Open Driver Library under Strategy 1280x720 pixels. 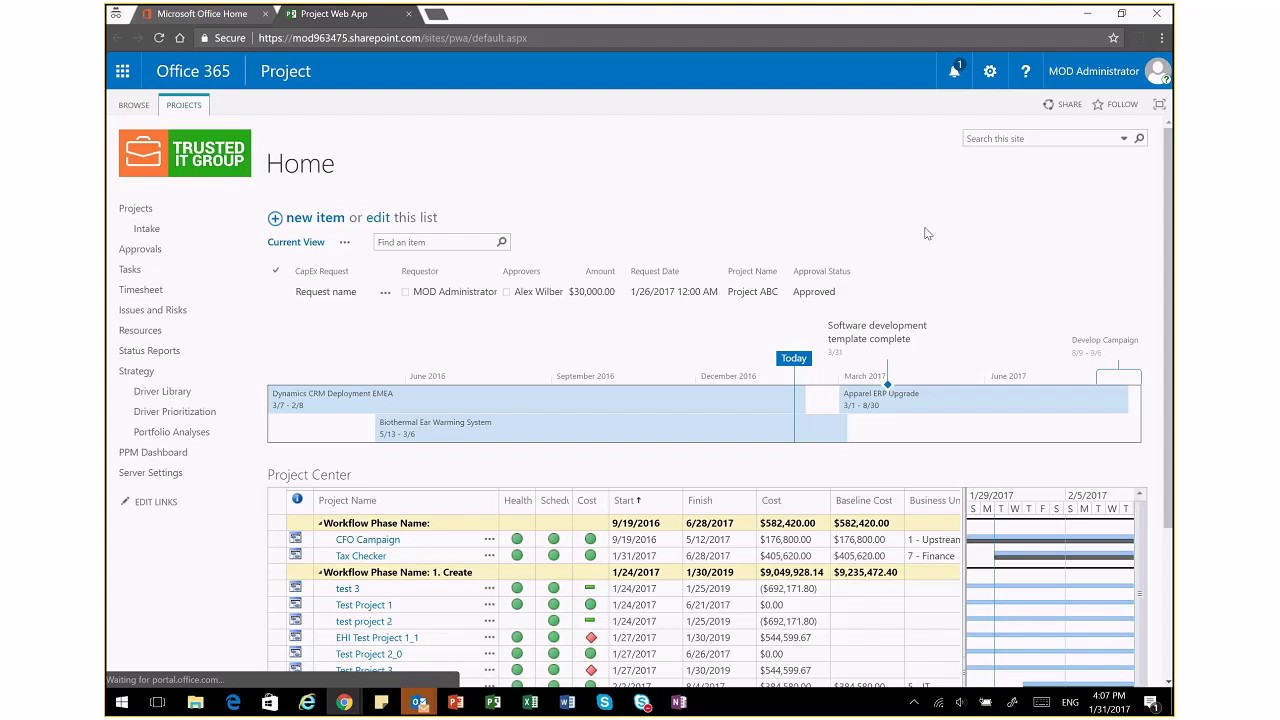point(162,391)
